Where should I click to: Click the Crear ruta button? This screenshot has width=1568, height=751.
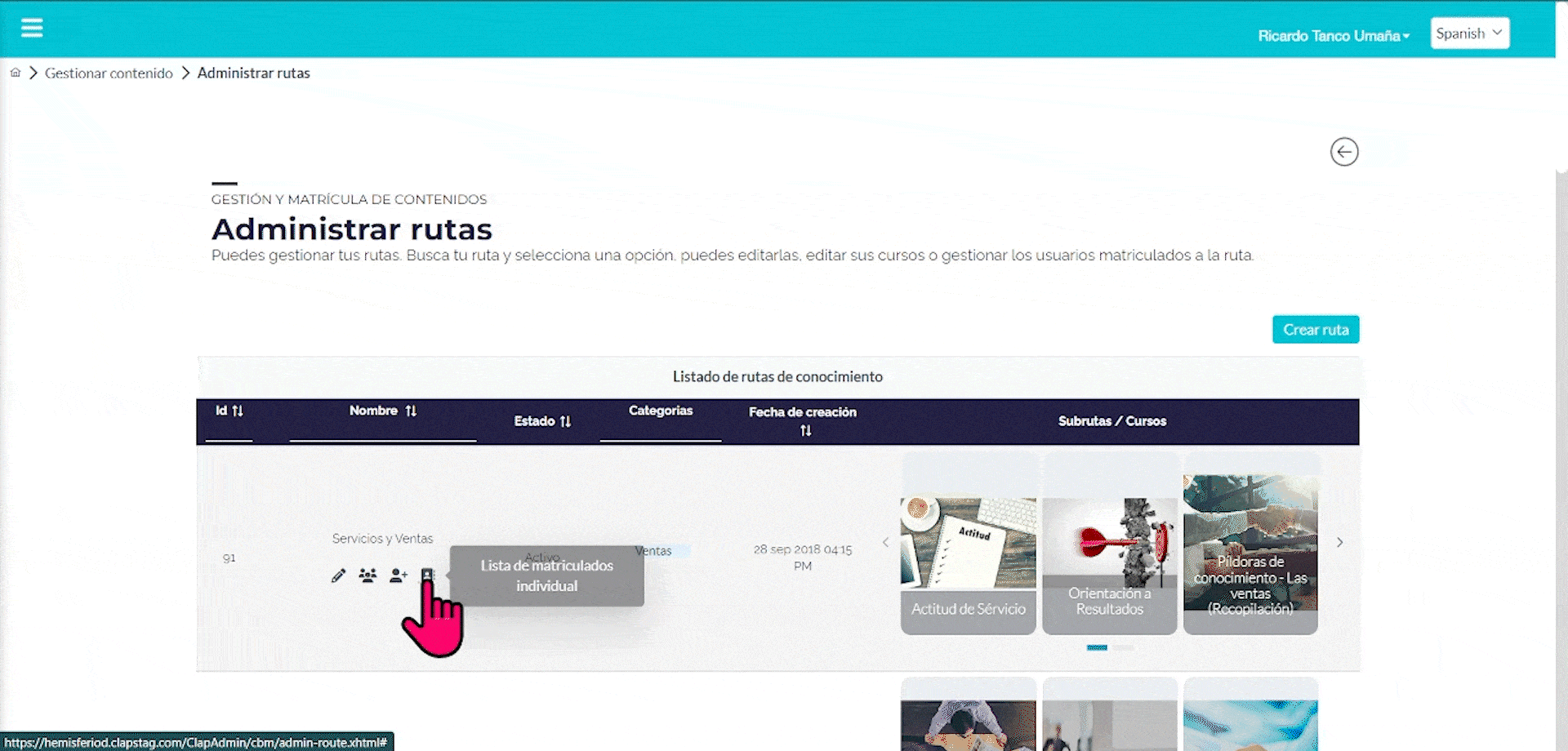(1316, 330)
